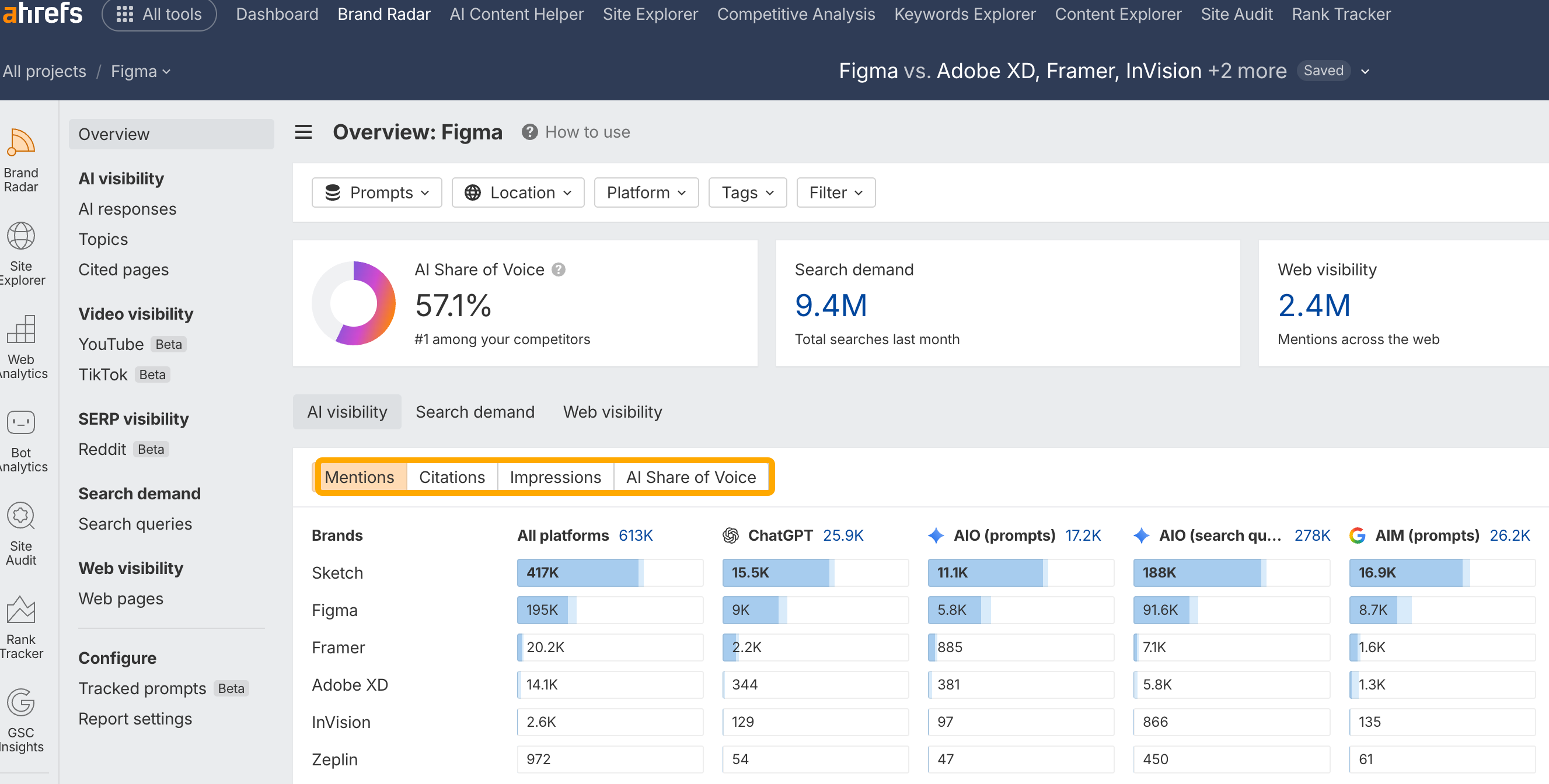Click Sketch 15.5K ChatGPT bar
This screenshot has width=1549, height=784.
(815, 572)
